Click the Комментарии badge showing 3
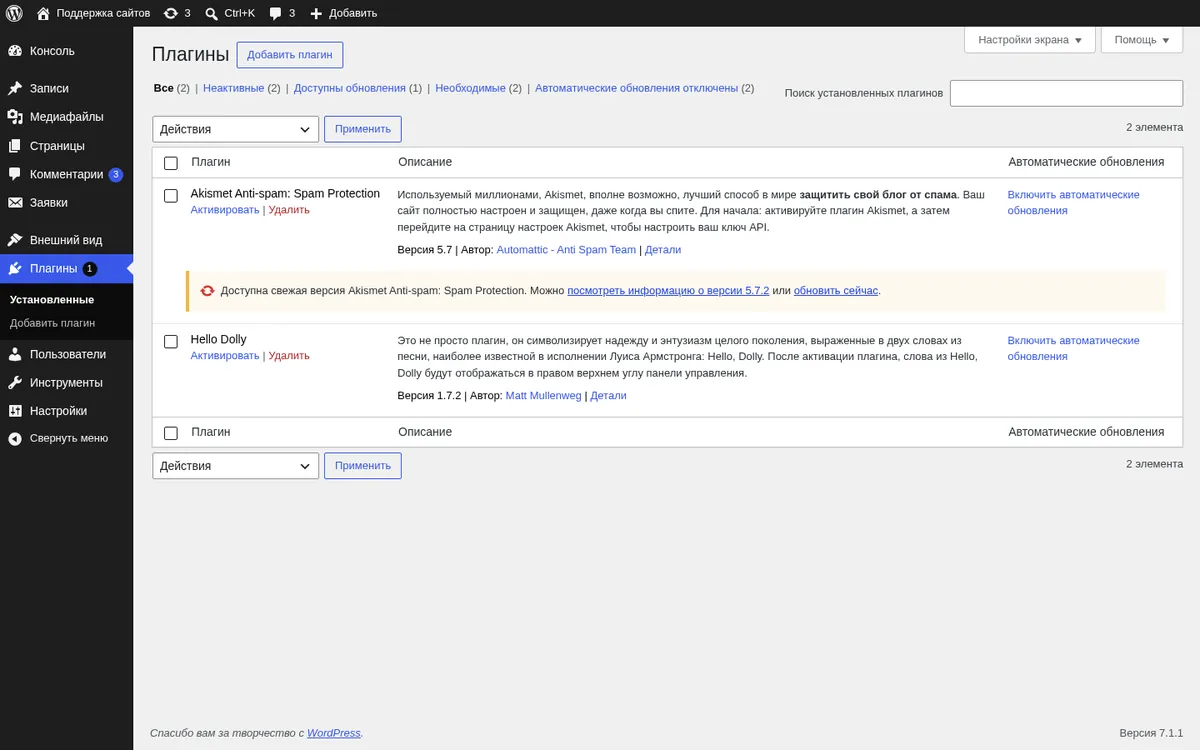The height and width of the screenshot is (750, 1200). point(116,174)
